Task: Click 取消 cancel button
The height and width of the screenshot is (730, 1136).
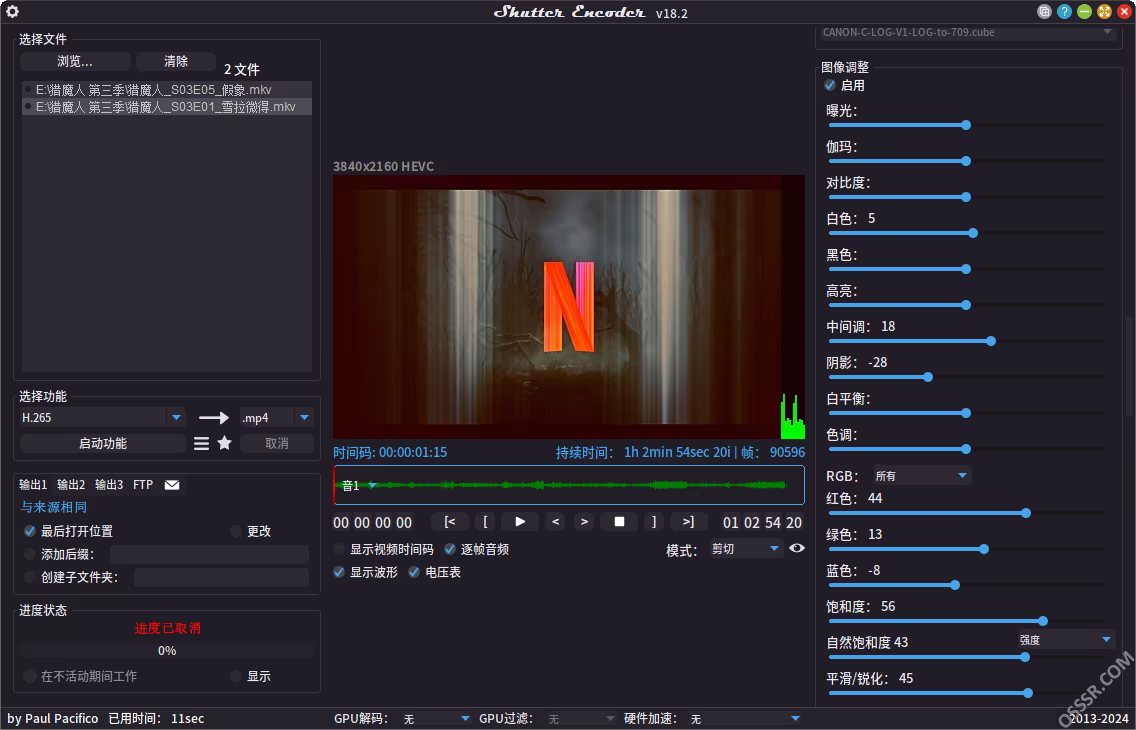Action: coord(277,443)
